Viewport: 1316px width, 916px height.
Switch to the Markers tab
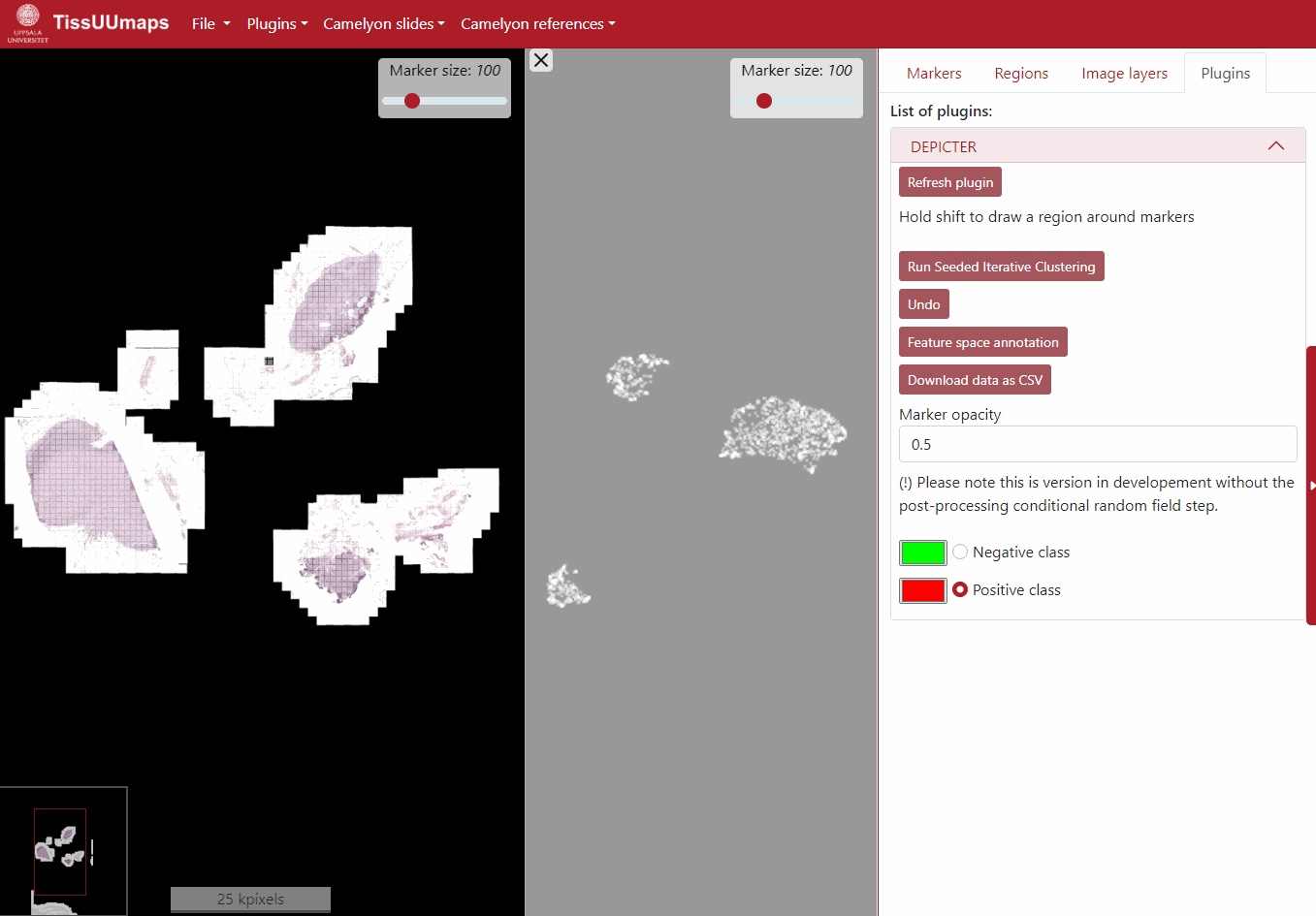tap(934, 74)
